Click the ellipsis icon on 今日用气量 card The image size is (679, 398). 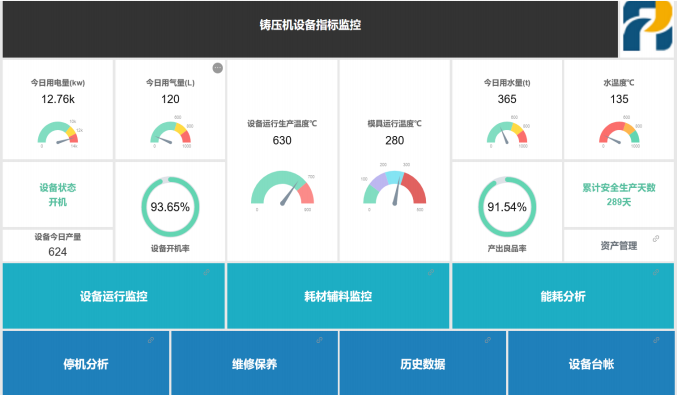(218, 68)
